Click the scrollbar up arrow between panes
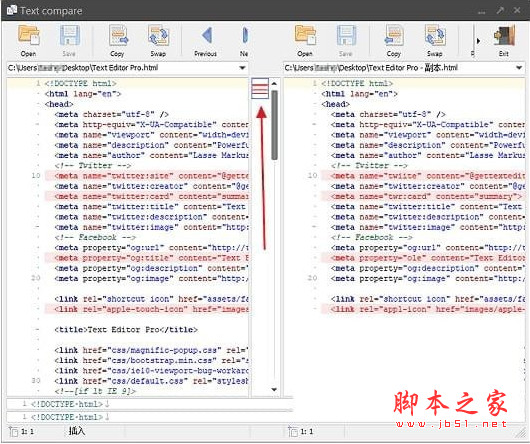 (274, 83)
